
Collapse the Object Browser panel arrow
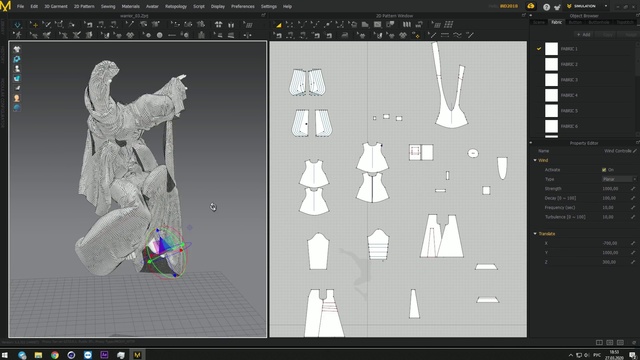coord(531,16)
